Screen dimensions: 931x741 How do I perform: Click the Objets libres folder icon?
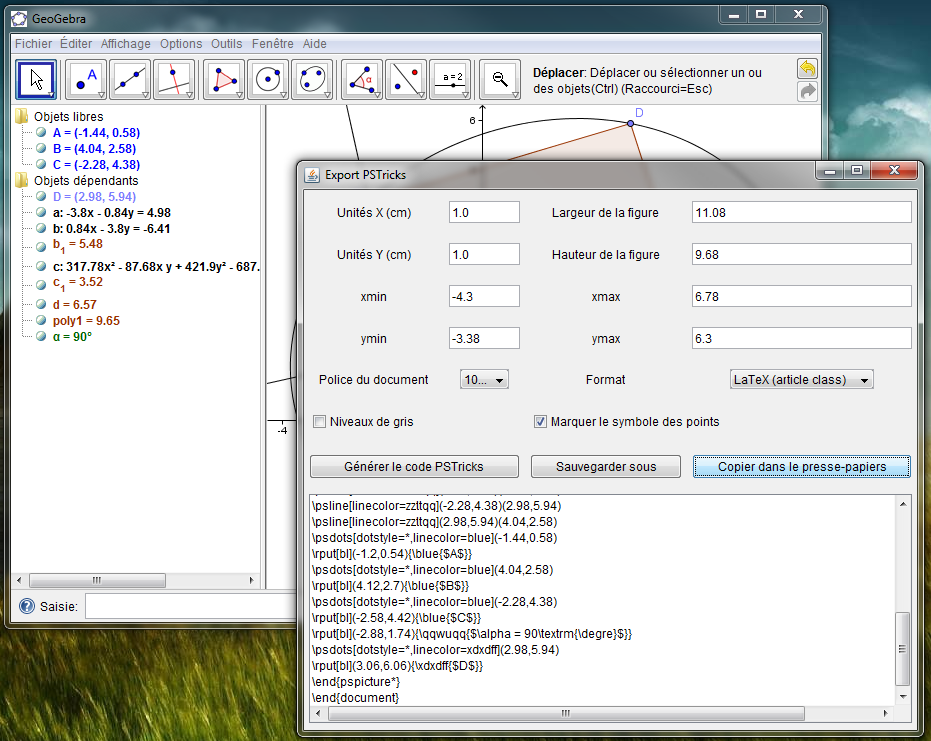tap(21, 116)
